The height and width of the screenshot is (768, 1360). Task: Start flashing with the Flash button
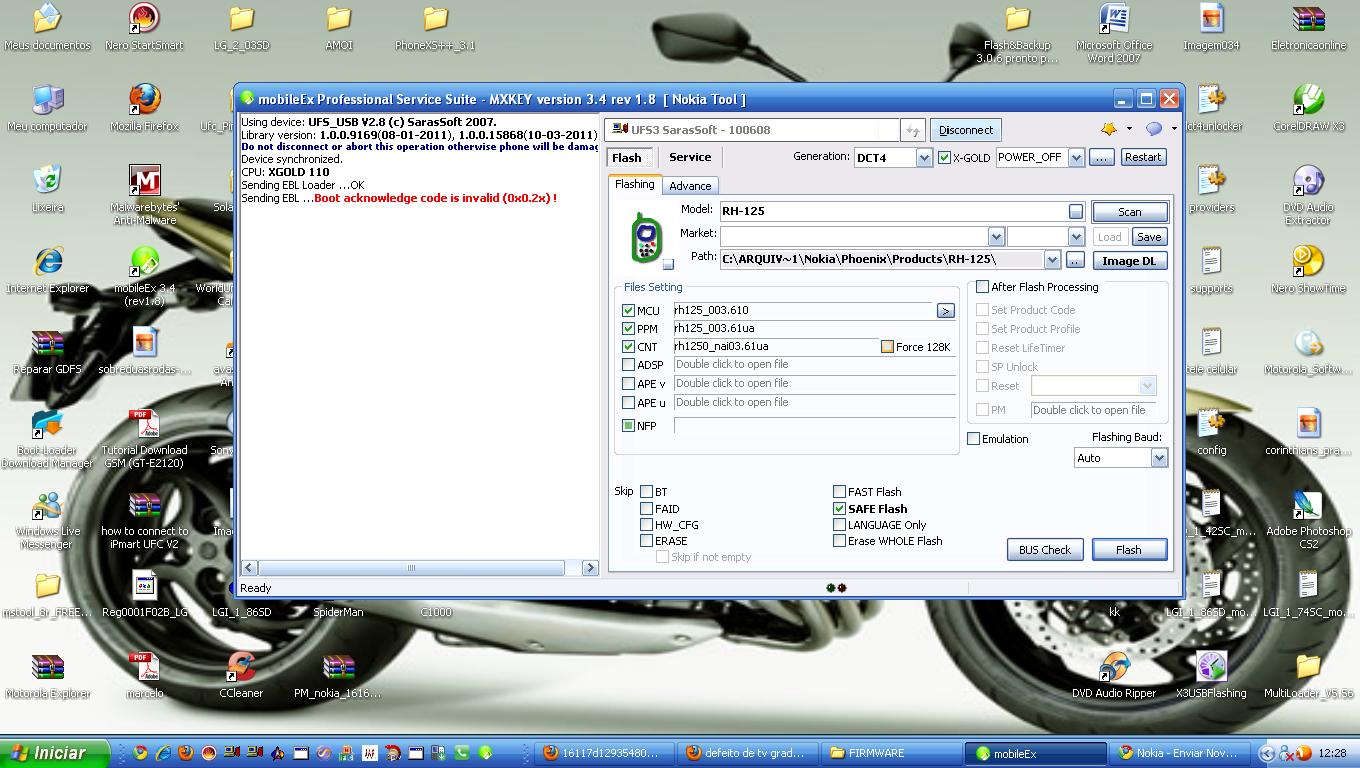(x=1129, y=550)
